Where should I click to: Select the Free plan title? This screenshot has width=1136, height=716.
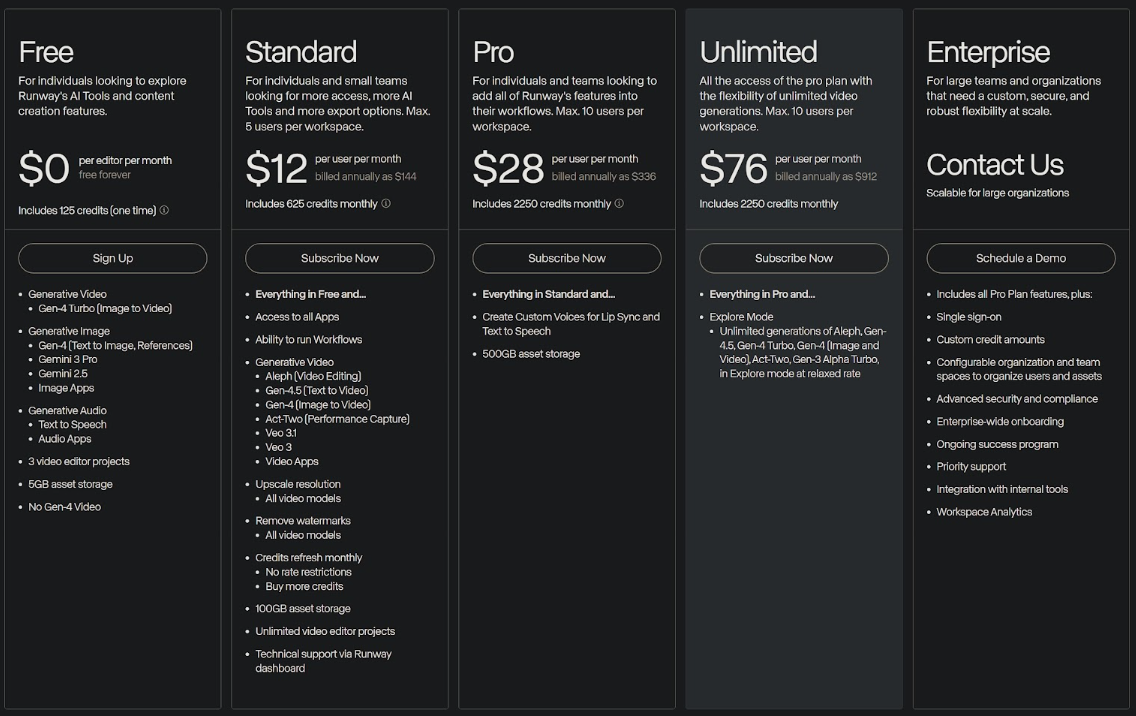coord(46,52)
